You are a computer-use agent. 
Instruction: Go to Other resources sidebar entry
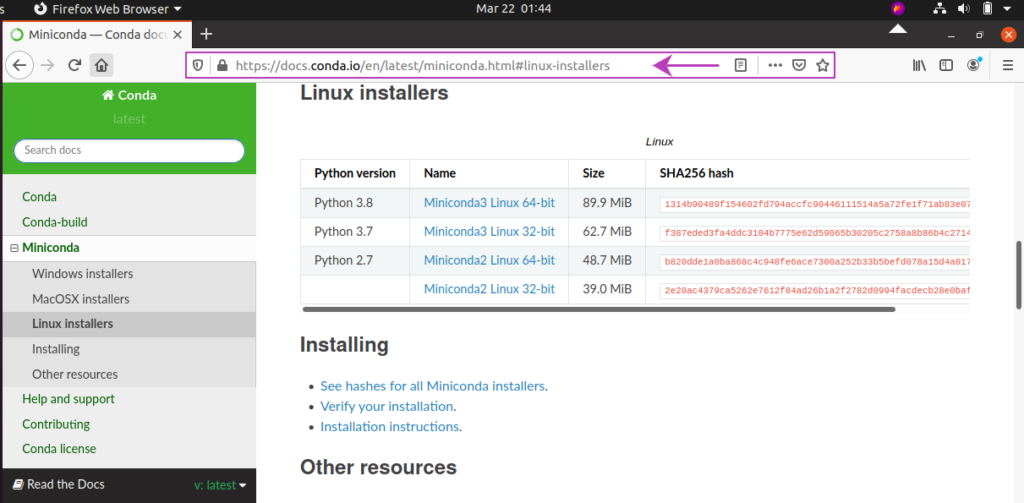click(x=75, y=374)
